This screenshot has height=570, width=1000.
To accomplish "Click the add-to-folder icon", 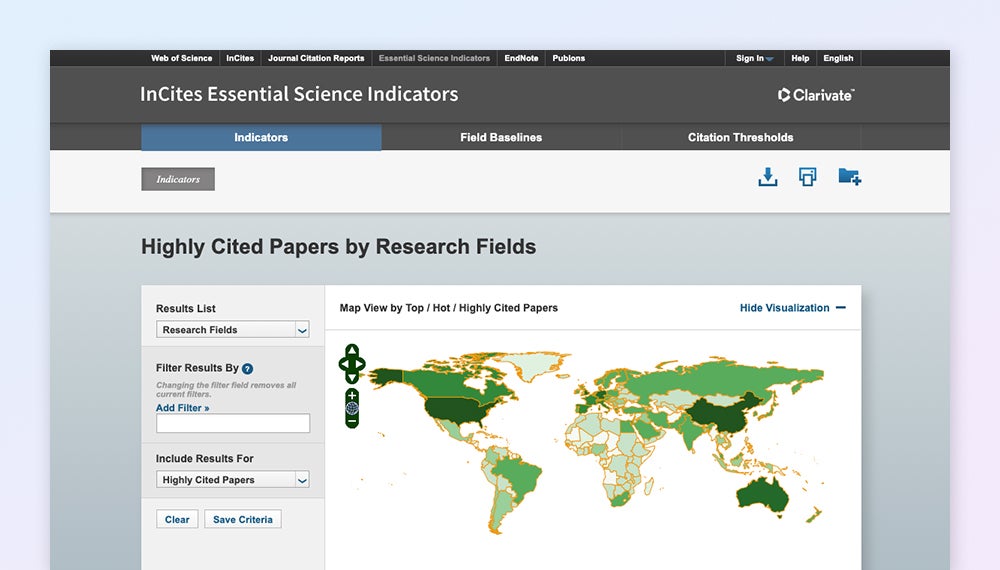I will coord(849,177).
